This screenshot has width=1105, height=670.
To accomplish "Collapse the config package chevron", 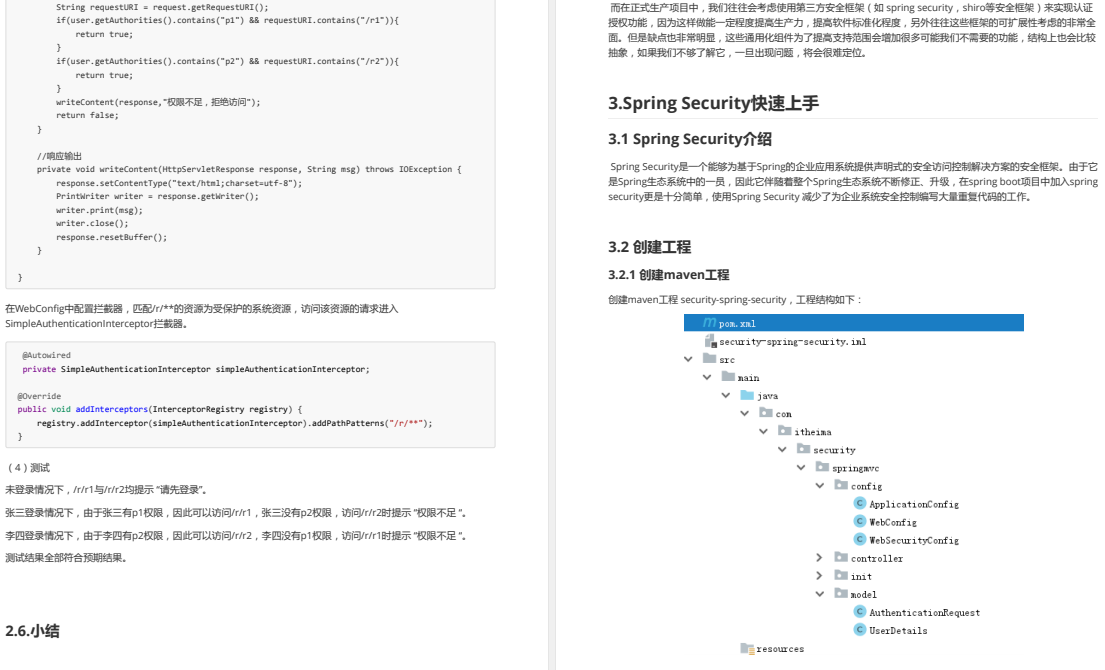I will click(820, 485).
